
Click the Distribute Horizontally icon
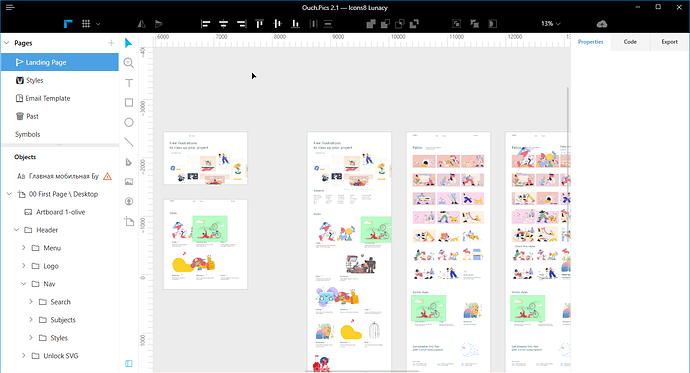coord(313,24)
